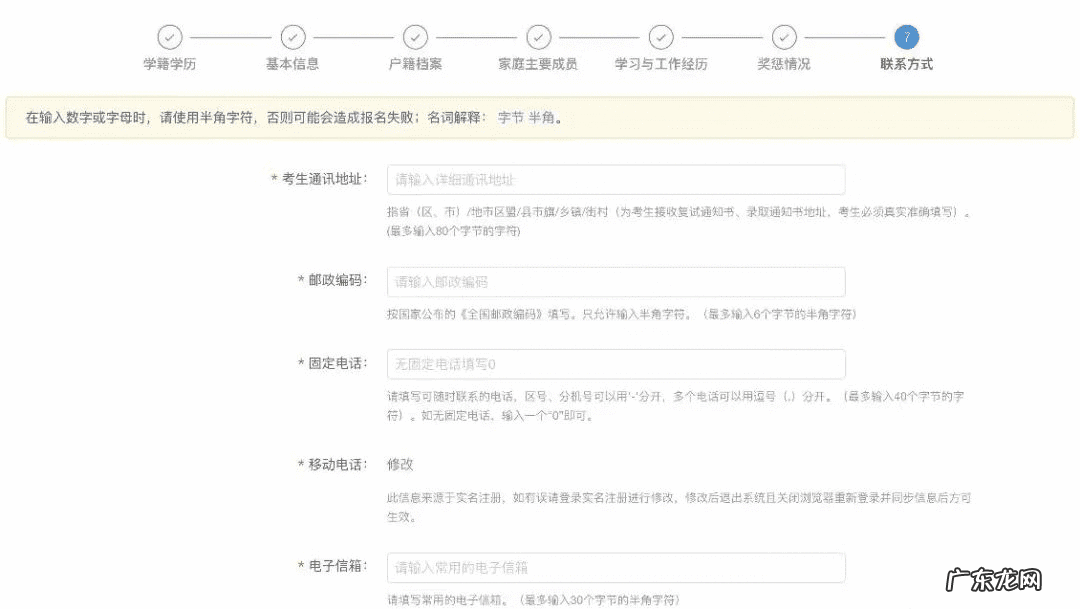Screen dimensions: 1080x609
Task: Click the 修改 link beside 移动电话
Action: [x=401, y=464]
